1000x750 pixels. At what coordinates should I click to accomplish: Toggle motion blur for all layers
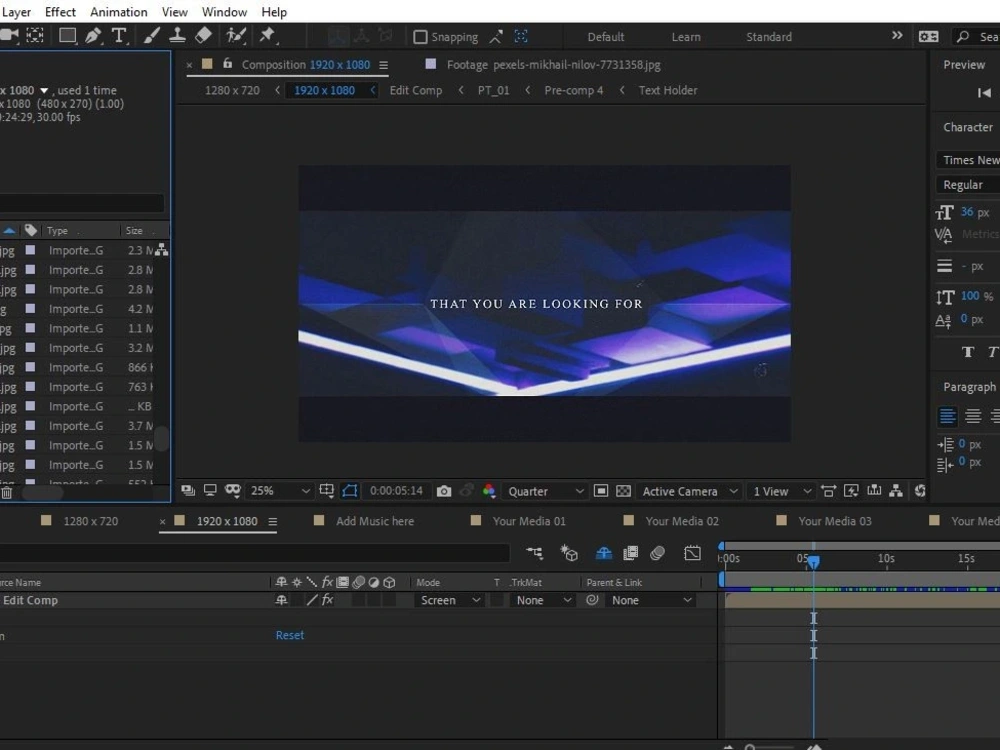(658, 553)
